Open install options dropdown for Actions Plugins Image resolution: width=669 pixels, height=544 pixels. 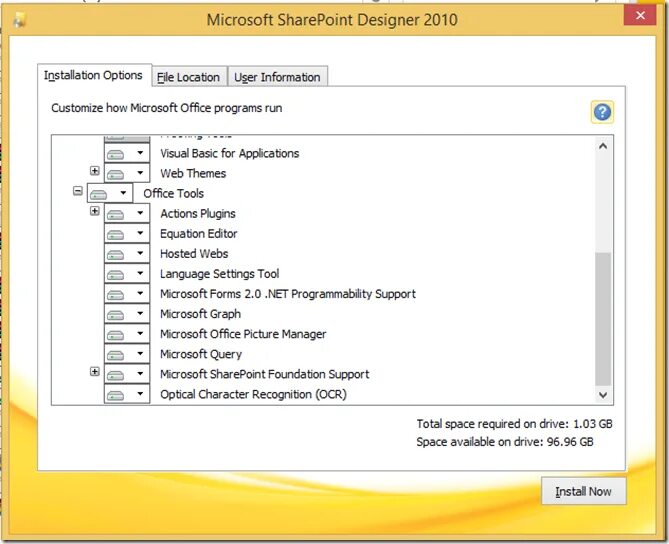(127, 213)
